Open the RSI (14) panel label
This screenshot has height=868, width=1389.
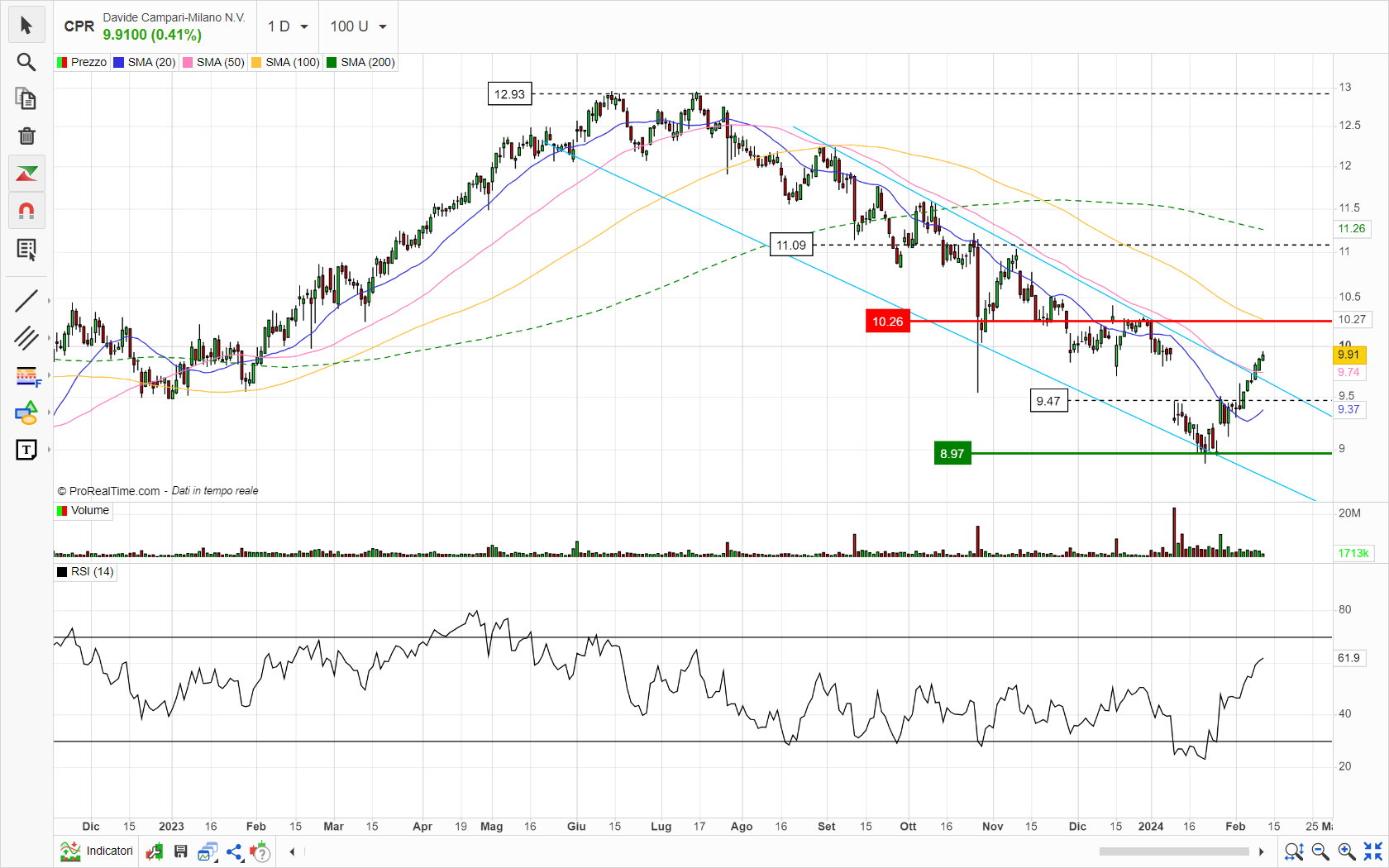pos(86,571)
